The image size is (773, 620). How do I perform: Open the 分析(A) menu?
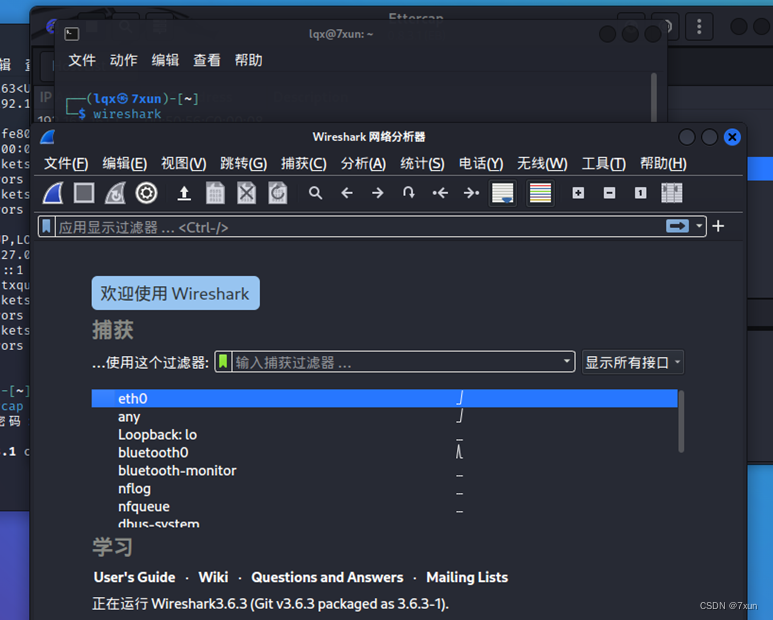click(363, 164)
